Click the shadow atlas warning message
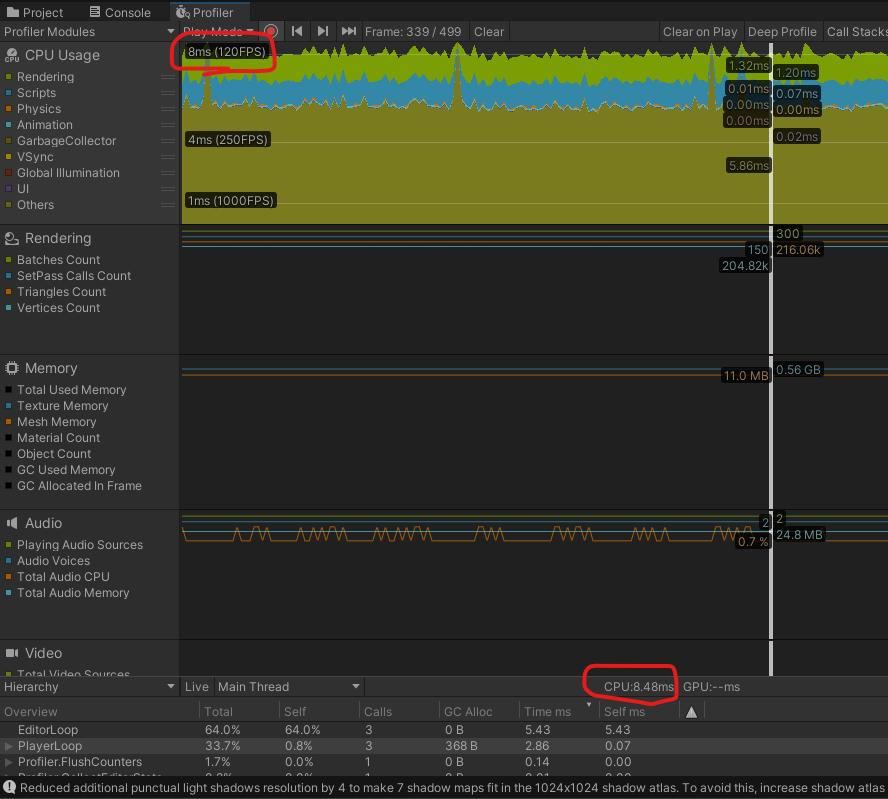888x799 pixels. pyautogui.click(x=452, y=788)
